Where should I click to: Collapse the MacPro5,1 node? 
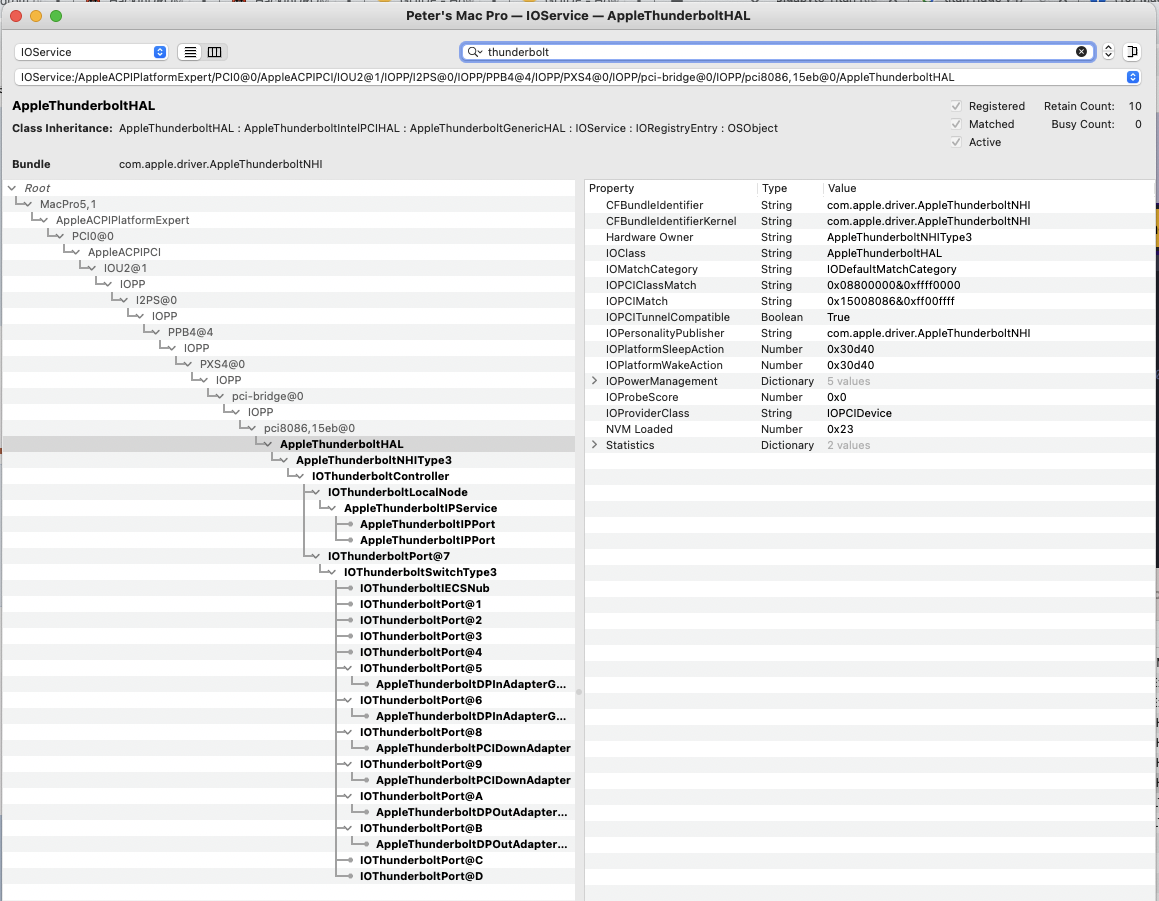click(x=28, y=204)
